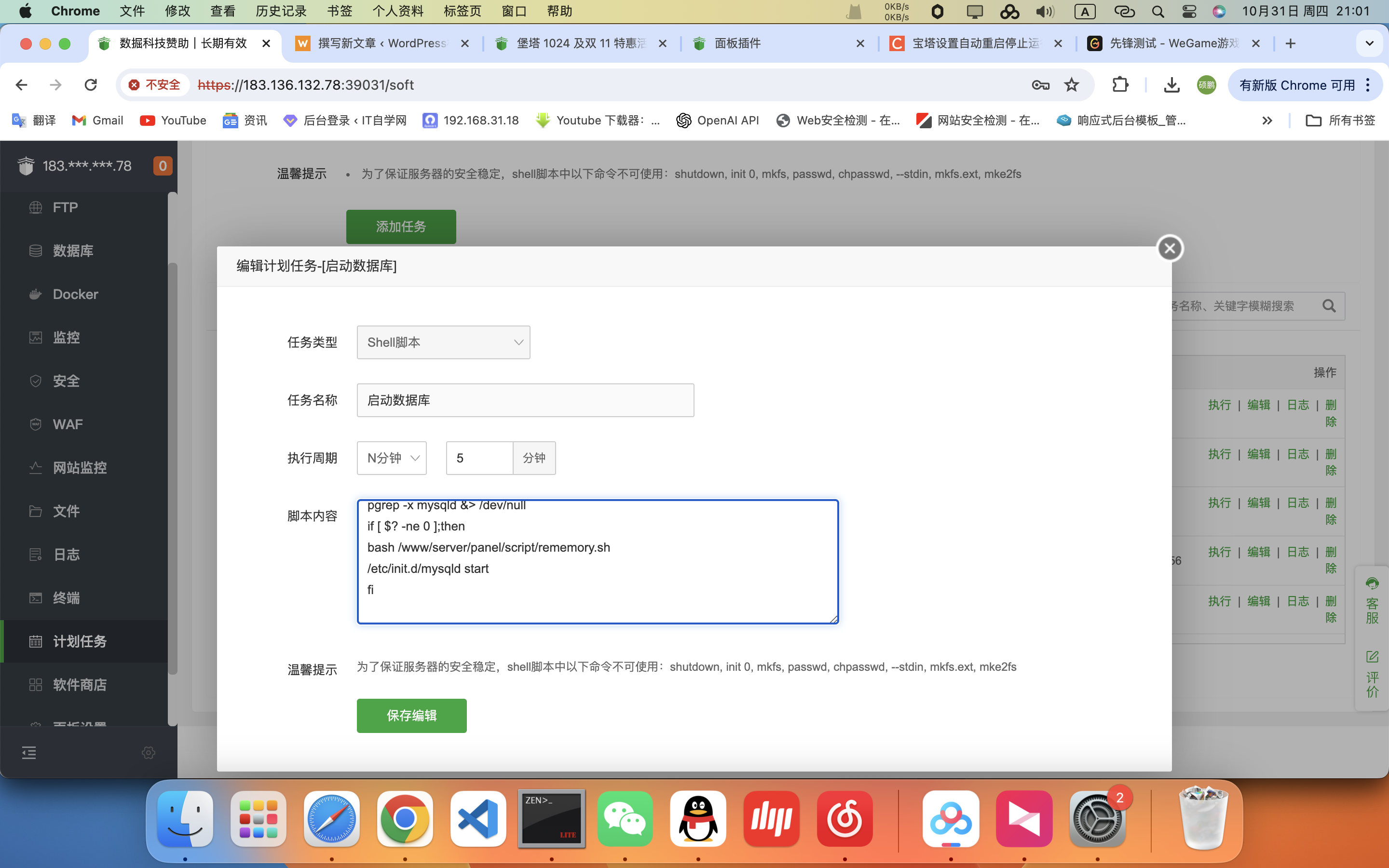The width and height of the screenshot is (1389, 868).
Task: Switch to the 面板插件 tab
Action: [x=737, y=43]
